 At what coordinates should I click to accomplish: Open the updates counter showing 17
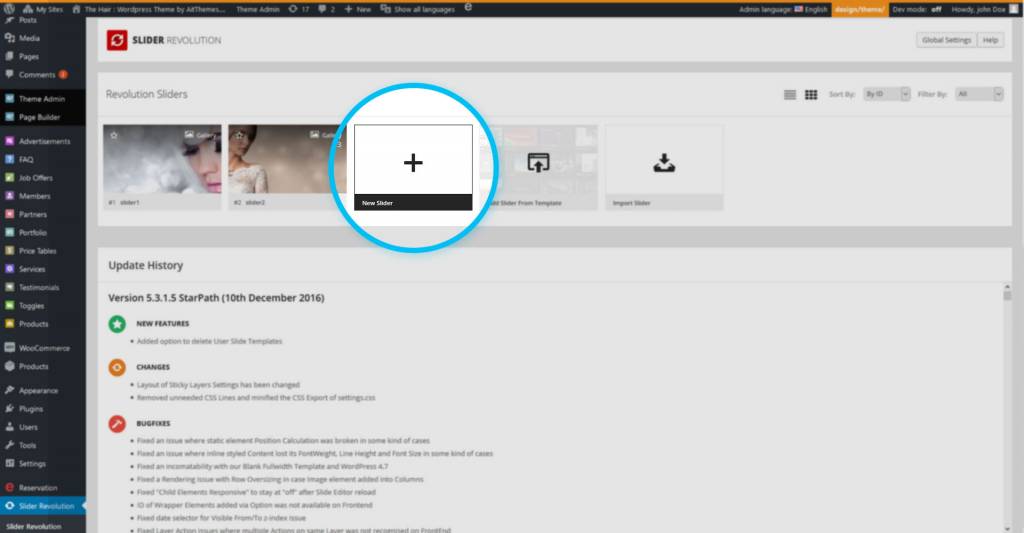coord(298,9)
